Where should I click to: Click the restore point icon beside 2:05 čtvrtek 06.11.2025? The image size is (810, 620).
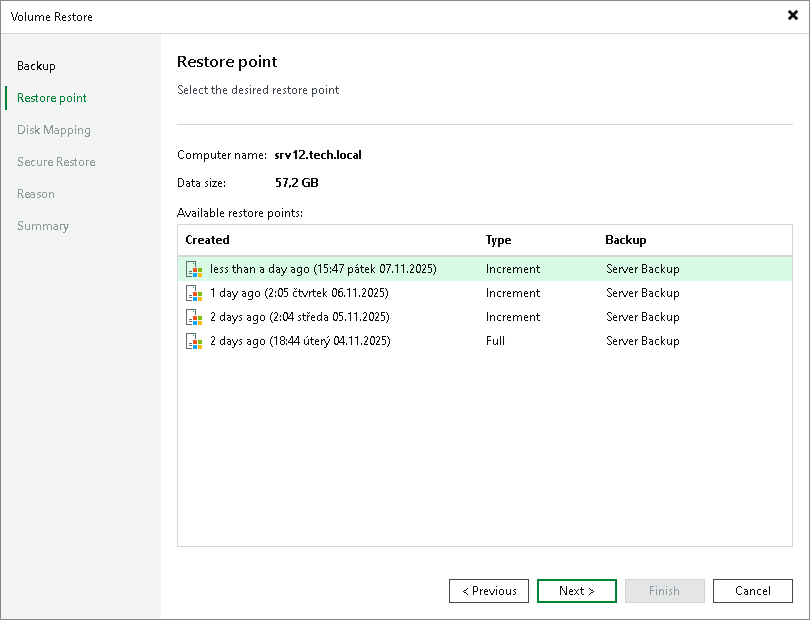pos(193,292)
